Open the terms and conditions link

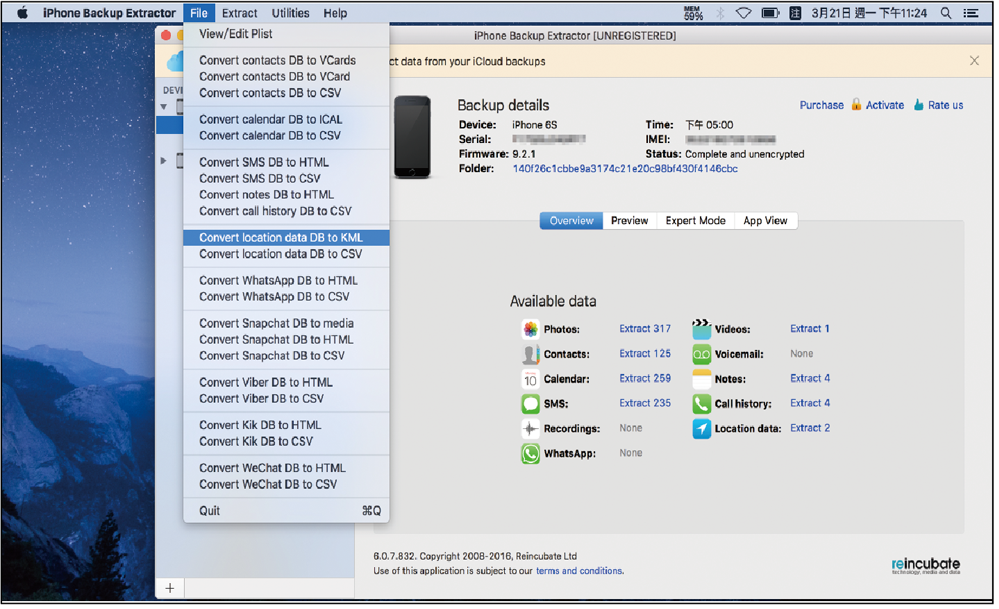click(x=579, y=571)
